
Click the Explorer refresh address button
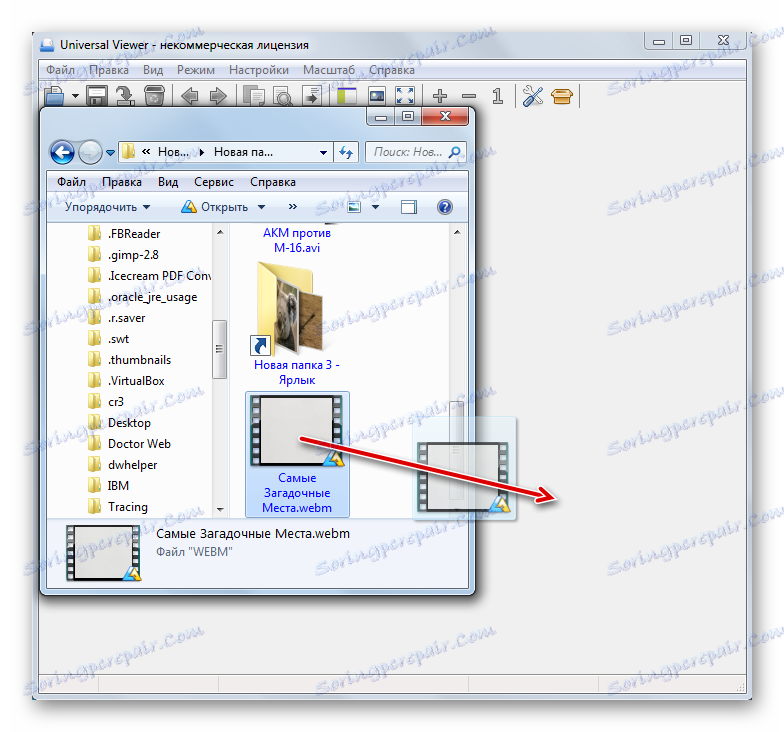coord(346,152)
